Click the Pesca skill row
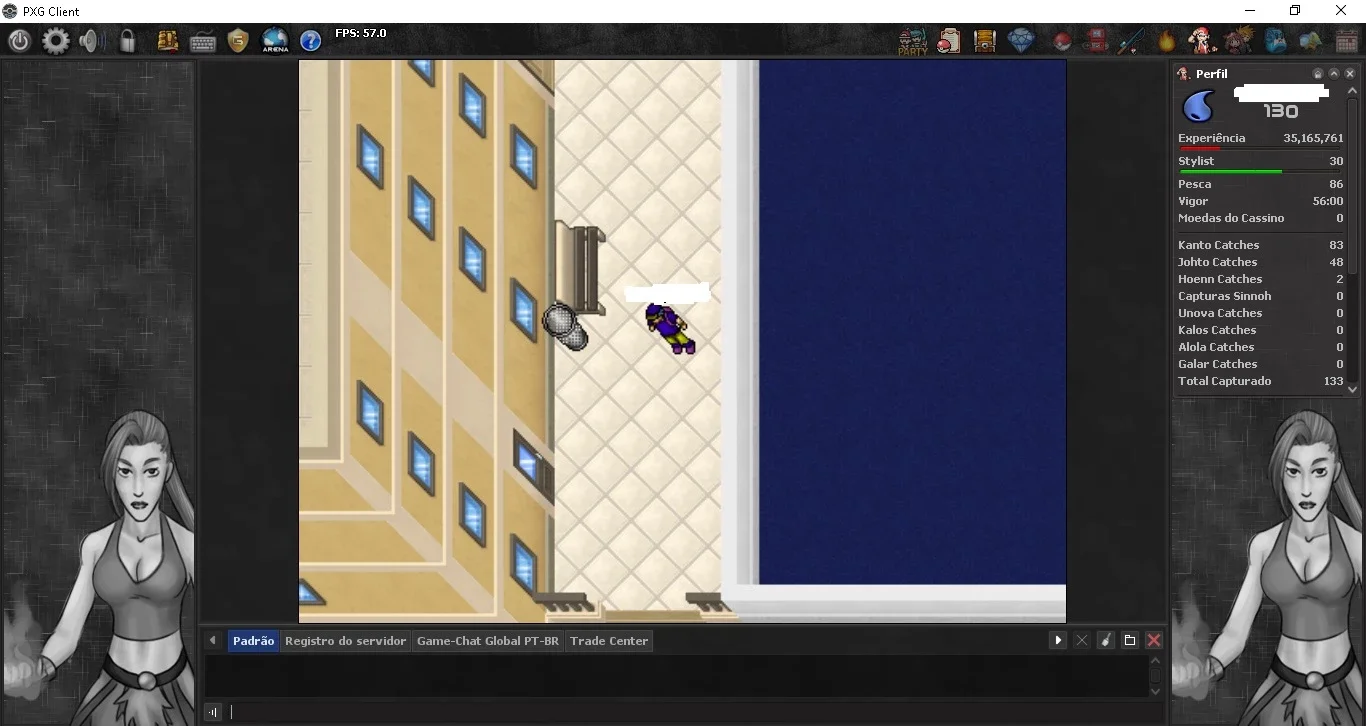 (1261, 184)
